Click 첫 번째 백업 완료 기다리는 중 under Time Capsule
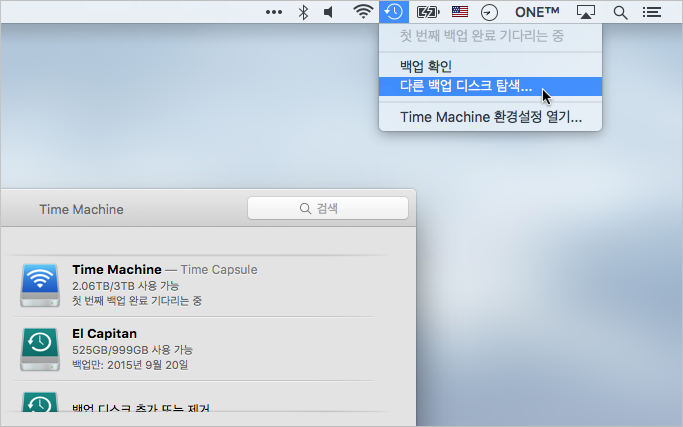The height and width of the screenshot is (427, 683). [137, 301]
